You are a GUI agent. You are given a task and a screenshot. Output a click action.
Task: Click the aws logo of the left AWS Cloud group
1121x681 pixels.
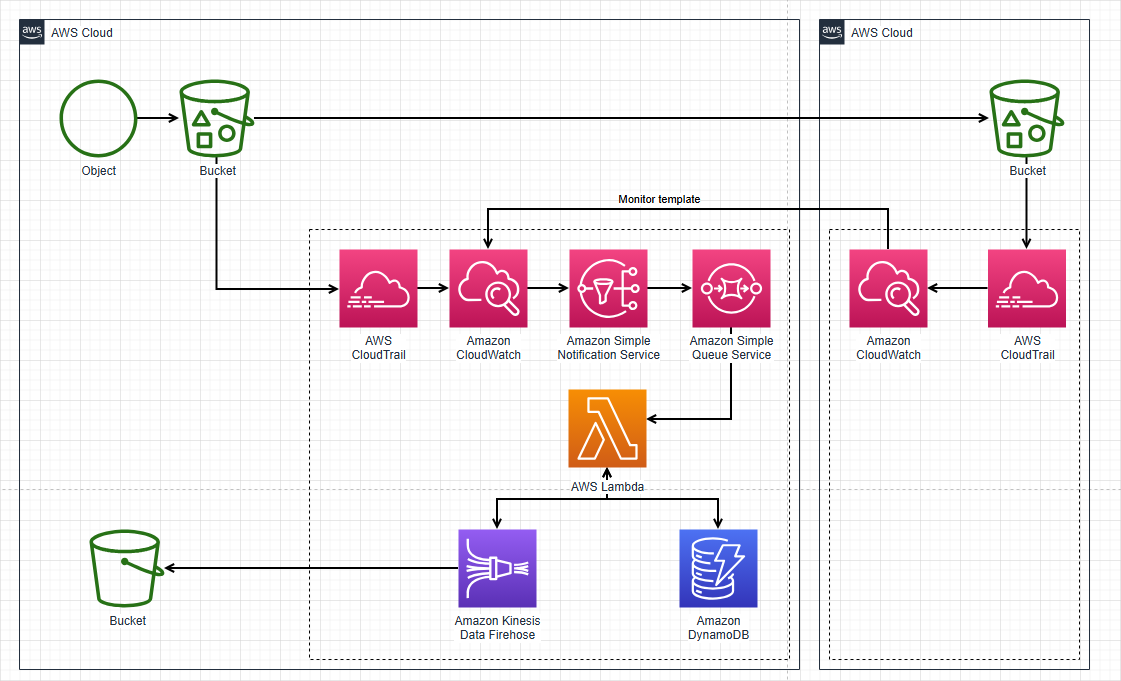[32, 32]
